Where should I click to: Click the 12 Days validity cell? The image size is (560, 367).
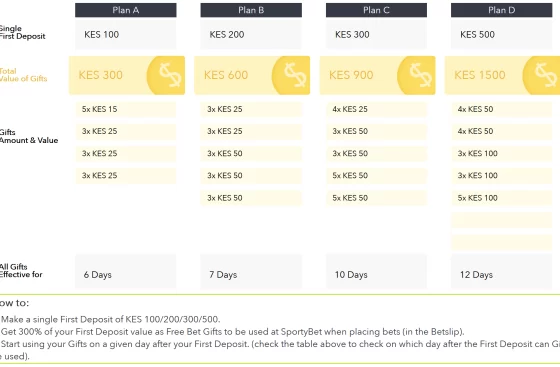pyautogui.click(x=501, y=271)
